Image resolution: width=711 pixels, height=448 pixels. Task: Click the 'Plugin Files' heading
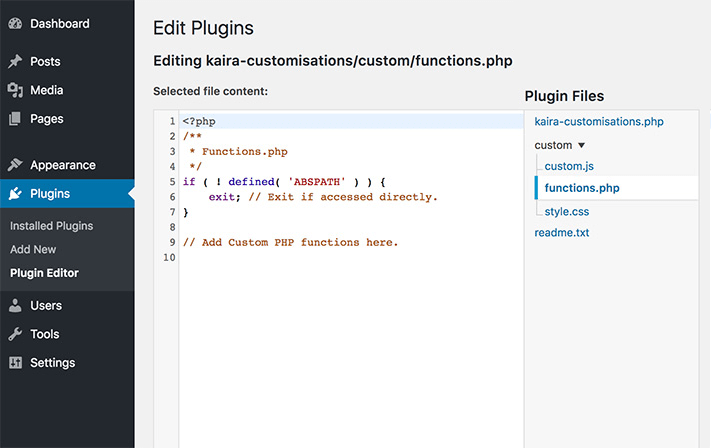[x=564, y=96]
